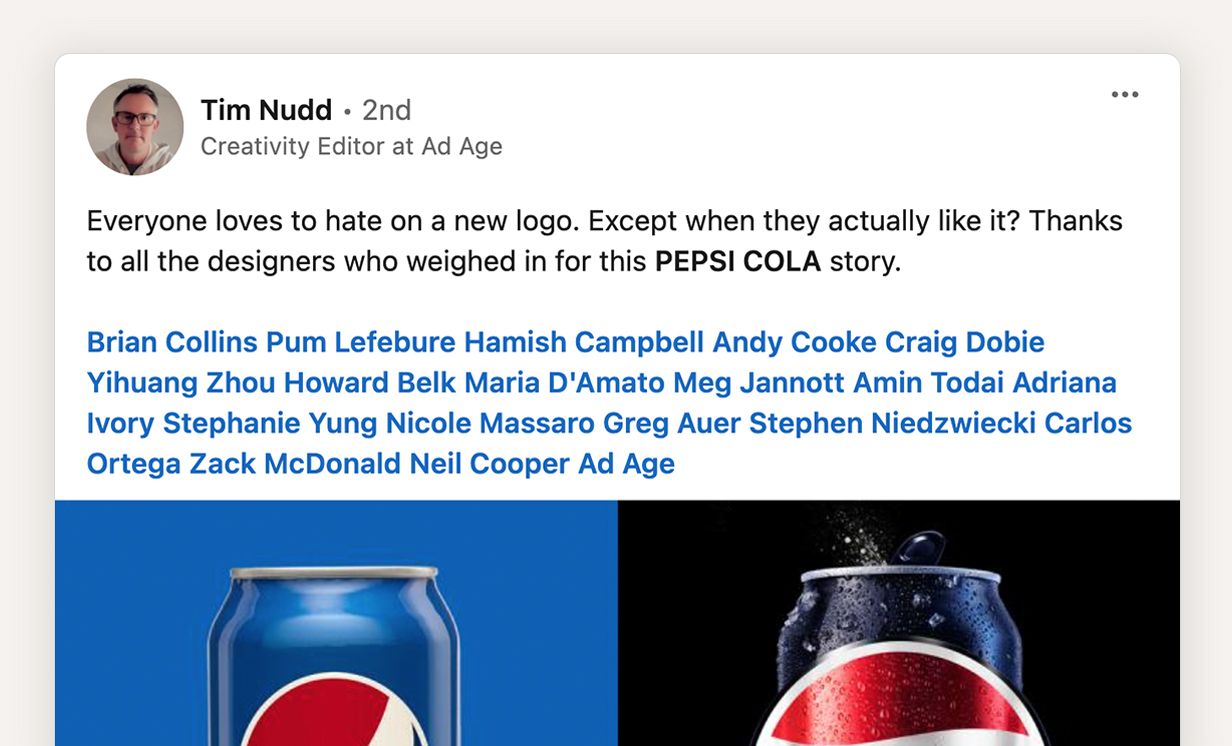This screenshot has width=1232, height=746.
Task: Select the Andy Cooke mention
Action: pos(794,342)
